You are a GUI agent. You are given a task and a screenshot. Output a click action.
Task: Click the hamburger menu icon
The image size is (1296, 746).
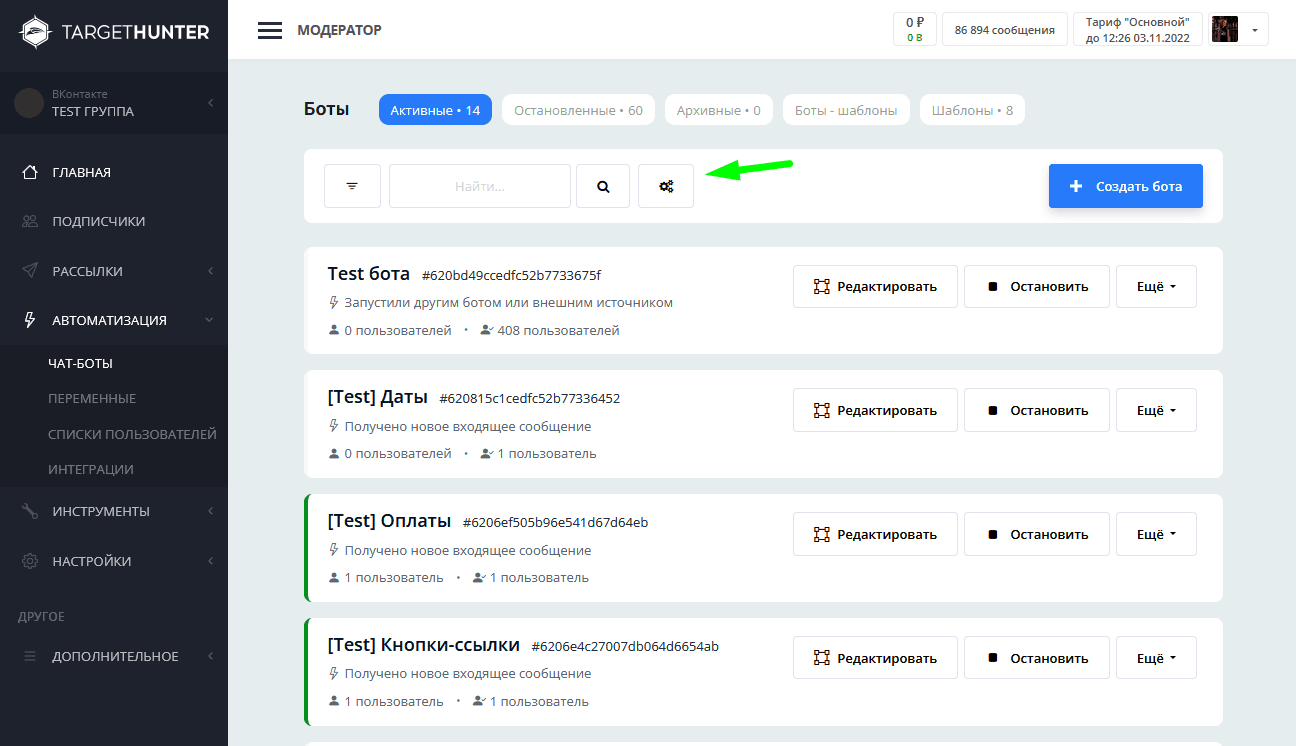click(269, 30)
